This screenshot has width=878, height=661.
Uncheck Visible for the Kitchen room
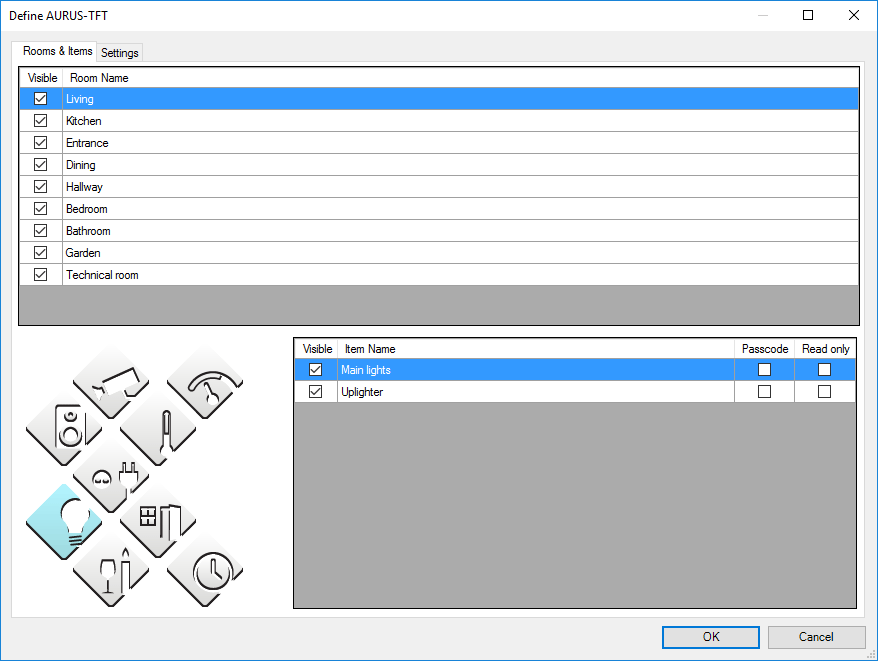pos(41,121)
